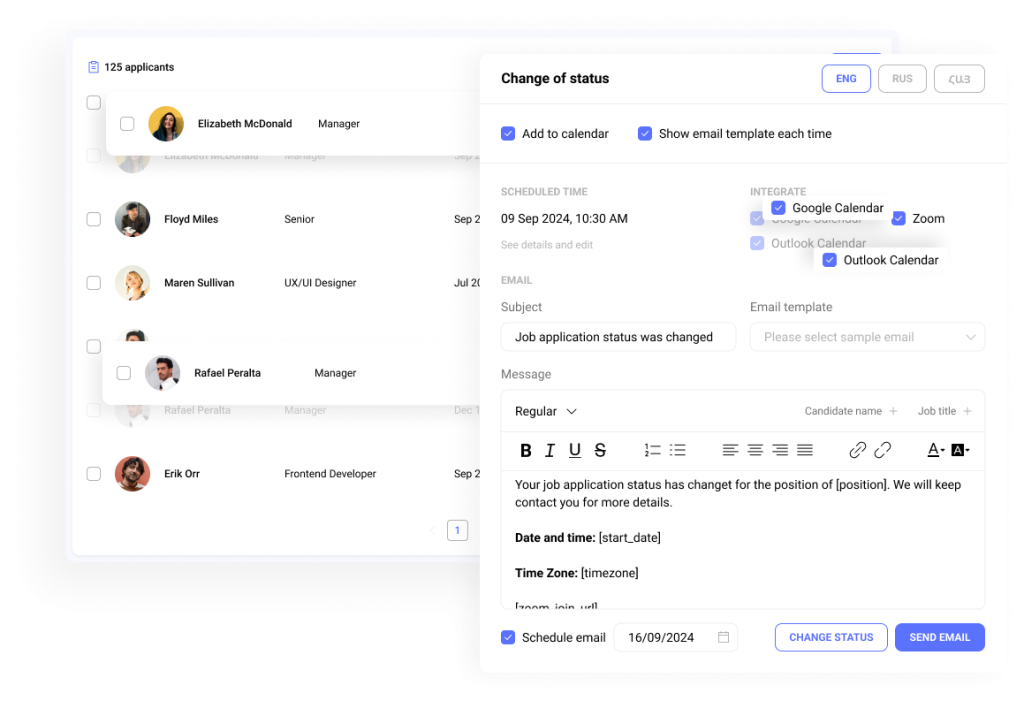Disable the Schedule email option
Viewport: 1024px width, 701px height.
[509, 637]
